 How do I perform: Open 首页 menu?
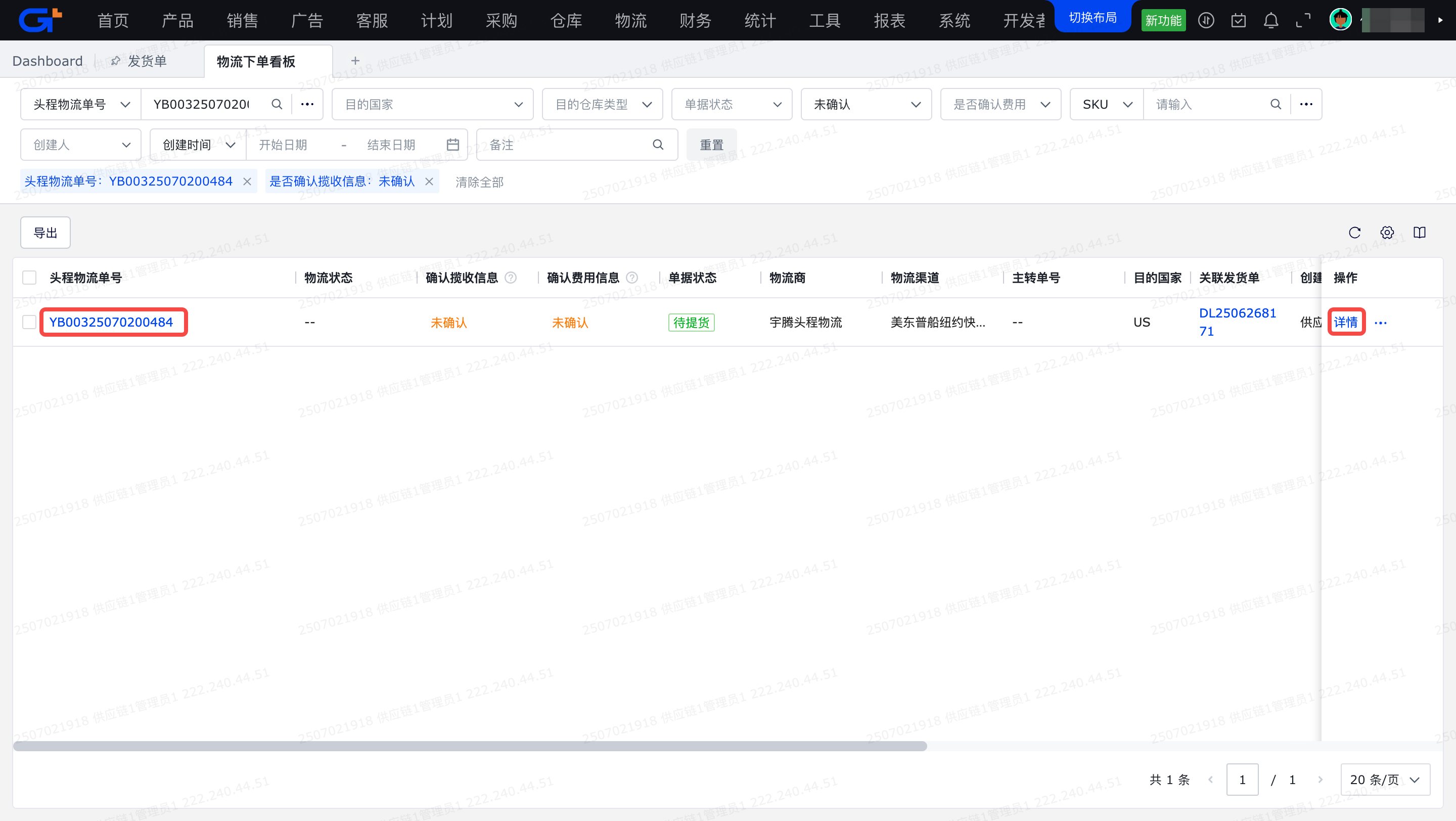point(113,20)
